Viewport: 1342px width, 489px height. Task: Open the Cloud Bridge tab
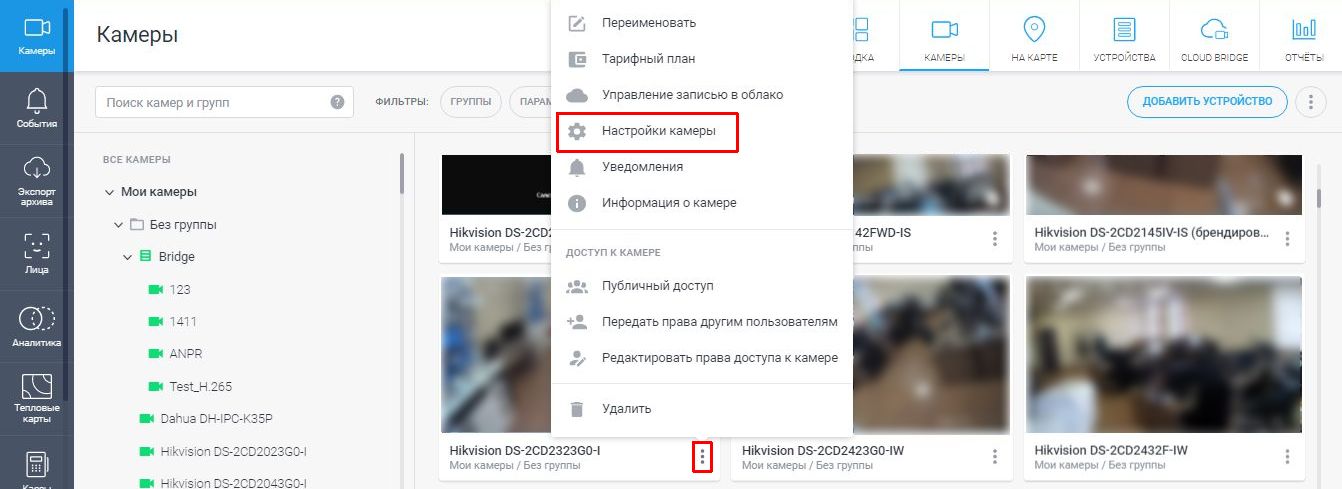(1214, 37)
